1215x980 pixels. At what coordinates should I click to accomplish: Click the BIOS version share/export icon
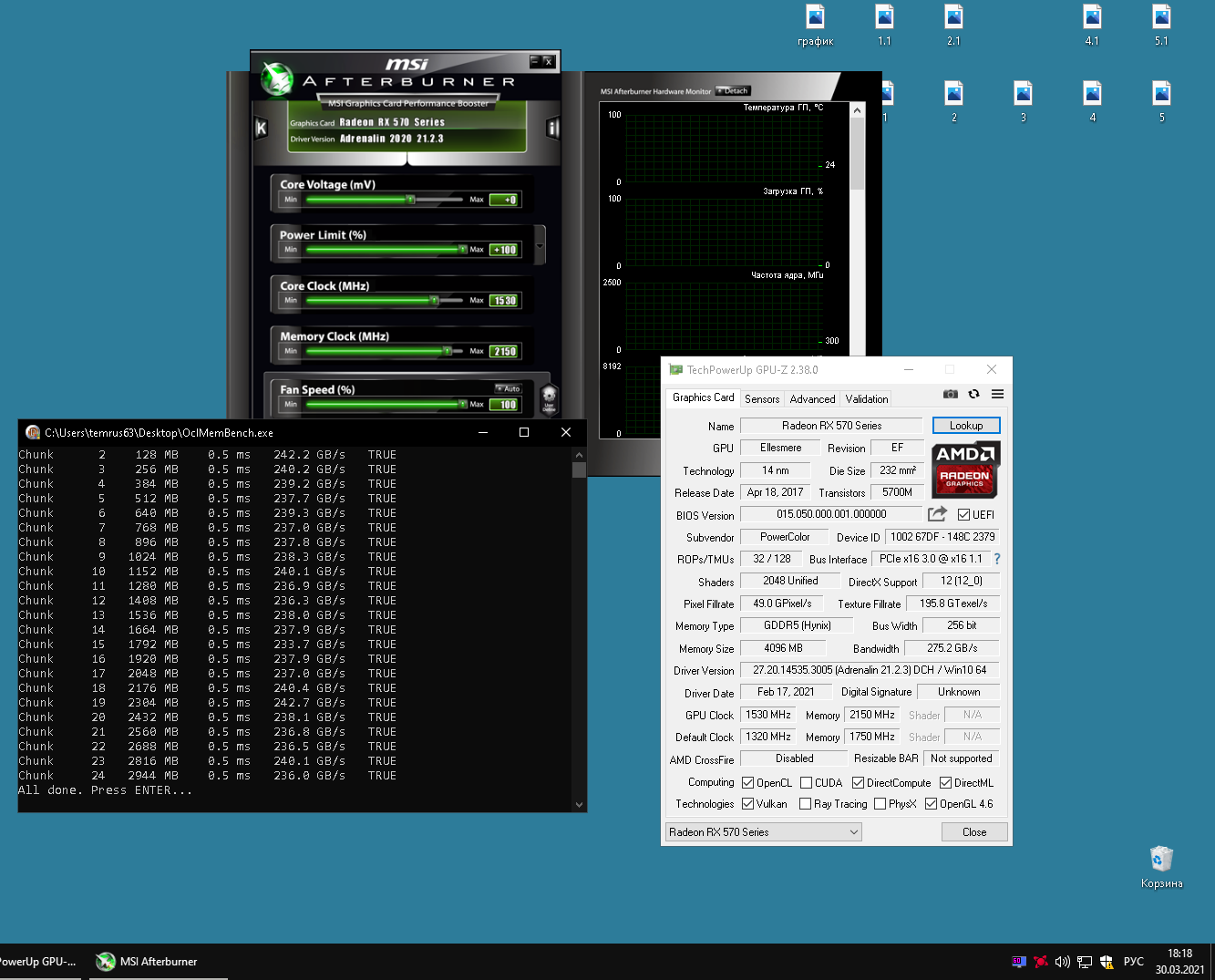[937, 514]
